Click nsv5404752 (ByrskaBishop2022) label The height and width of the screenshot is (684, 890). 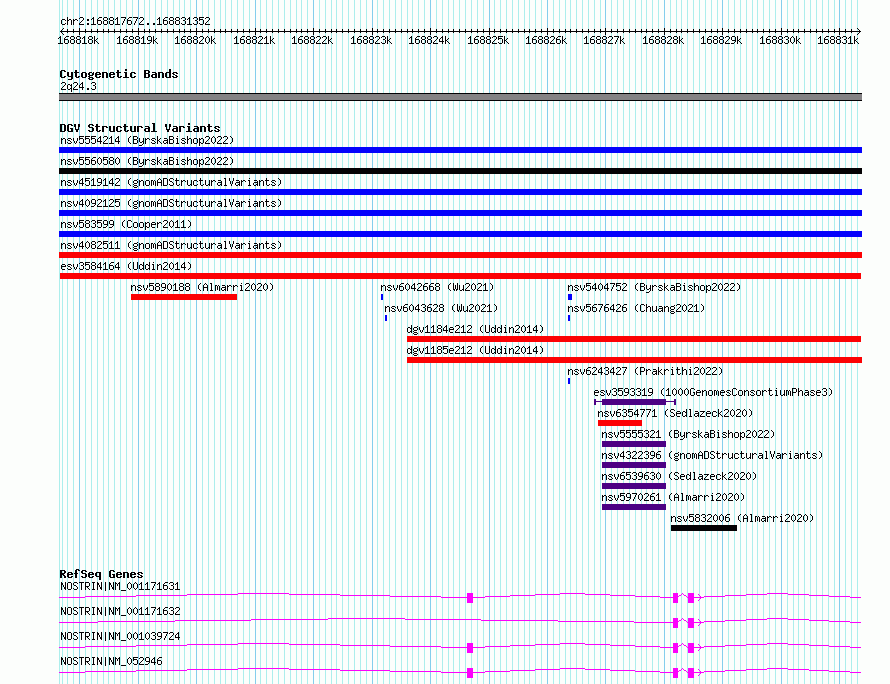654,287
